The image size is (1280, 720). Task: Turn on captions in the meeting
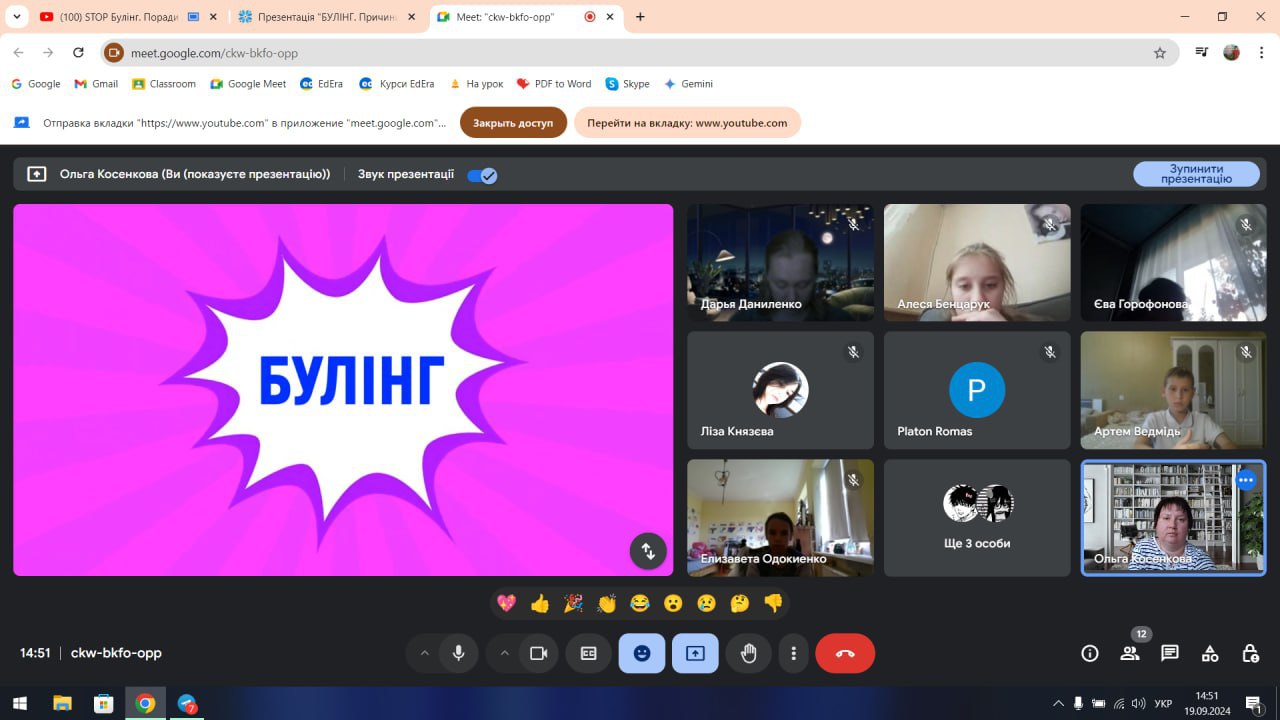(x=588, y=653)
